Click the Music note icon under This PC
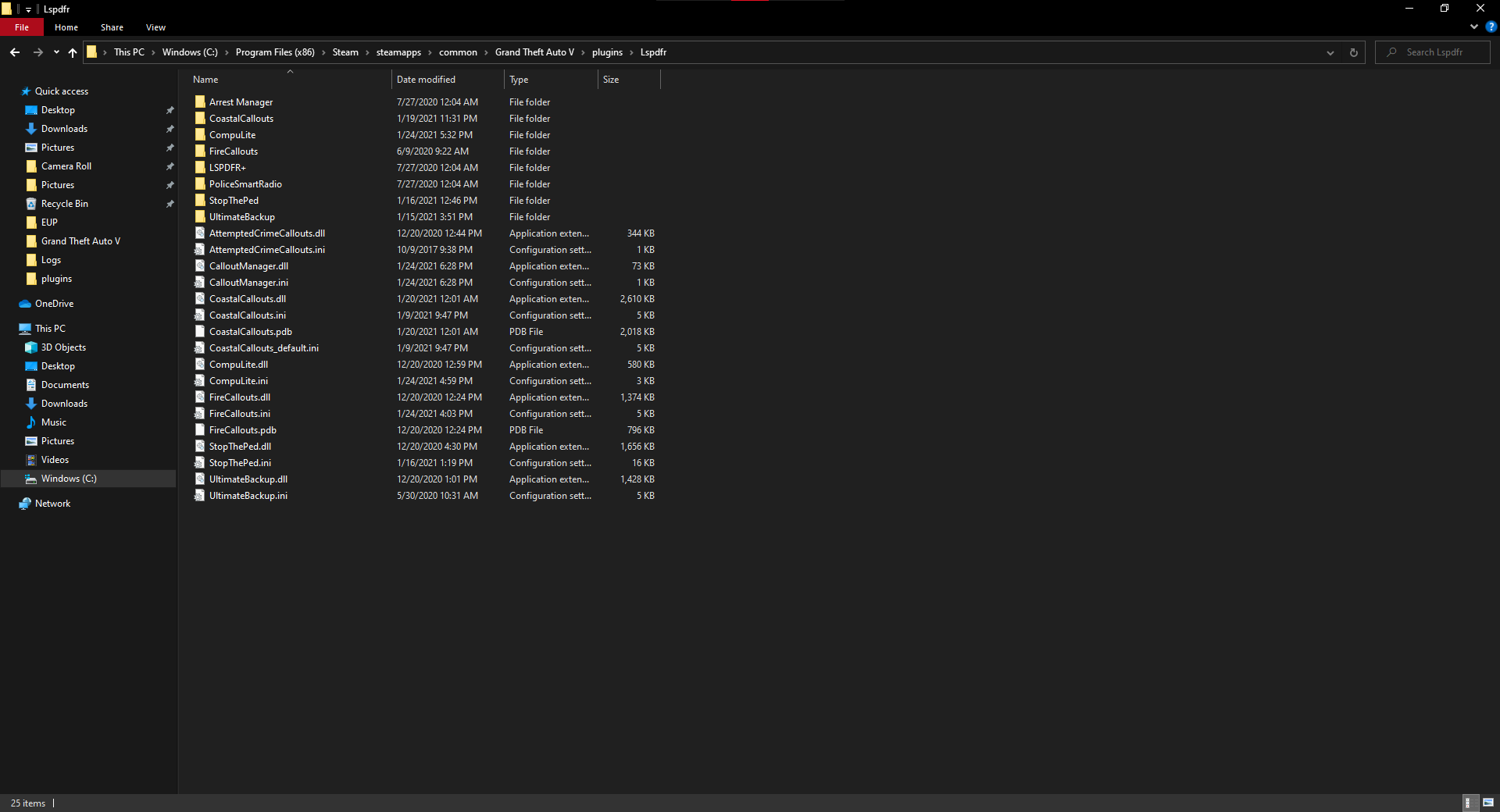1500x812 pixels. (31, 422)
